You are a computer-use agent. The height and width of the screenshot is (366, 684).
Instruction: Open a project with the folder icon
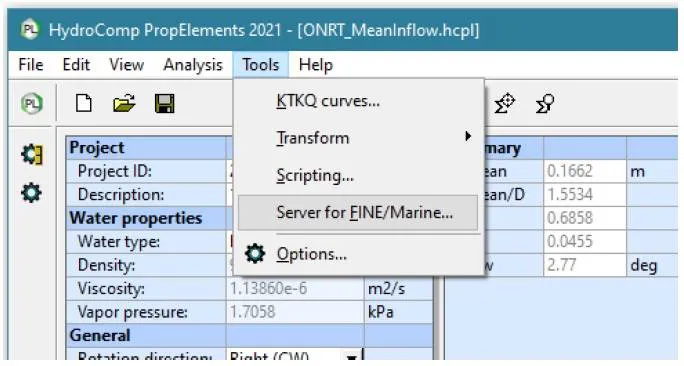pos(124,103)
